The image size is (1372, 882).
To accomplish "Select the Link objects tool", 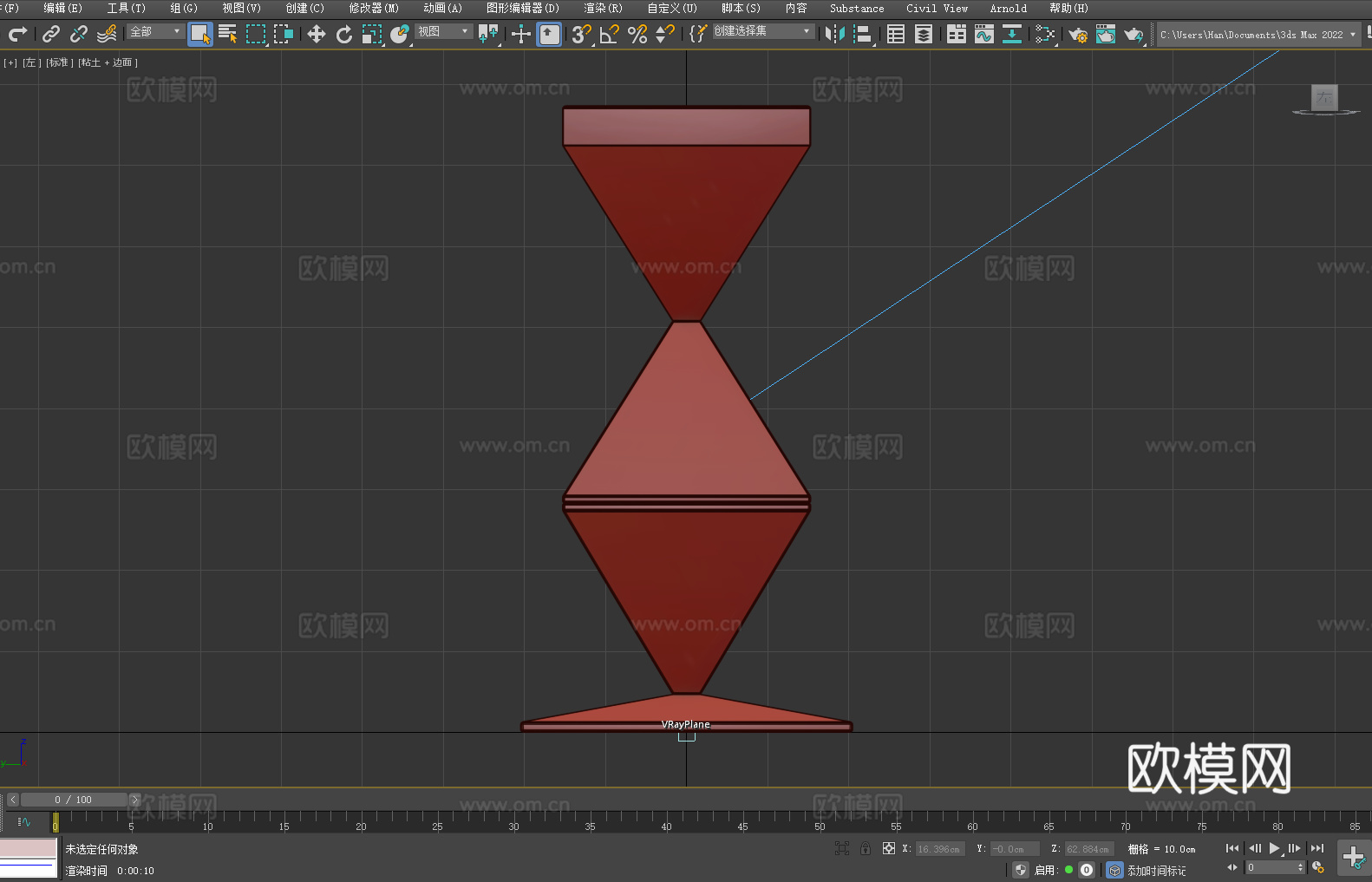I will coord(51,34).
